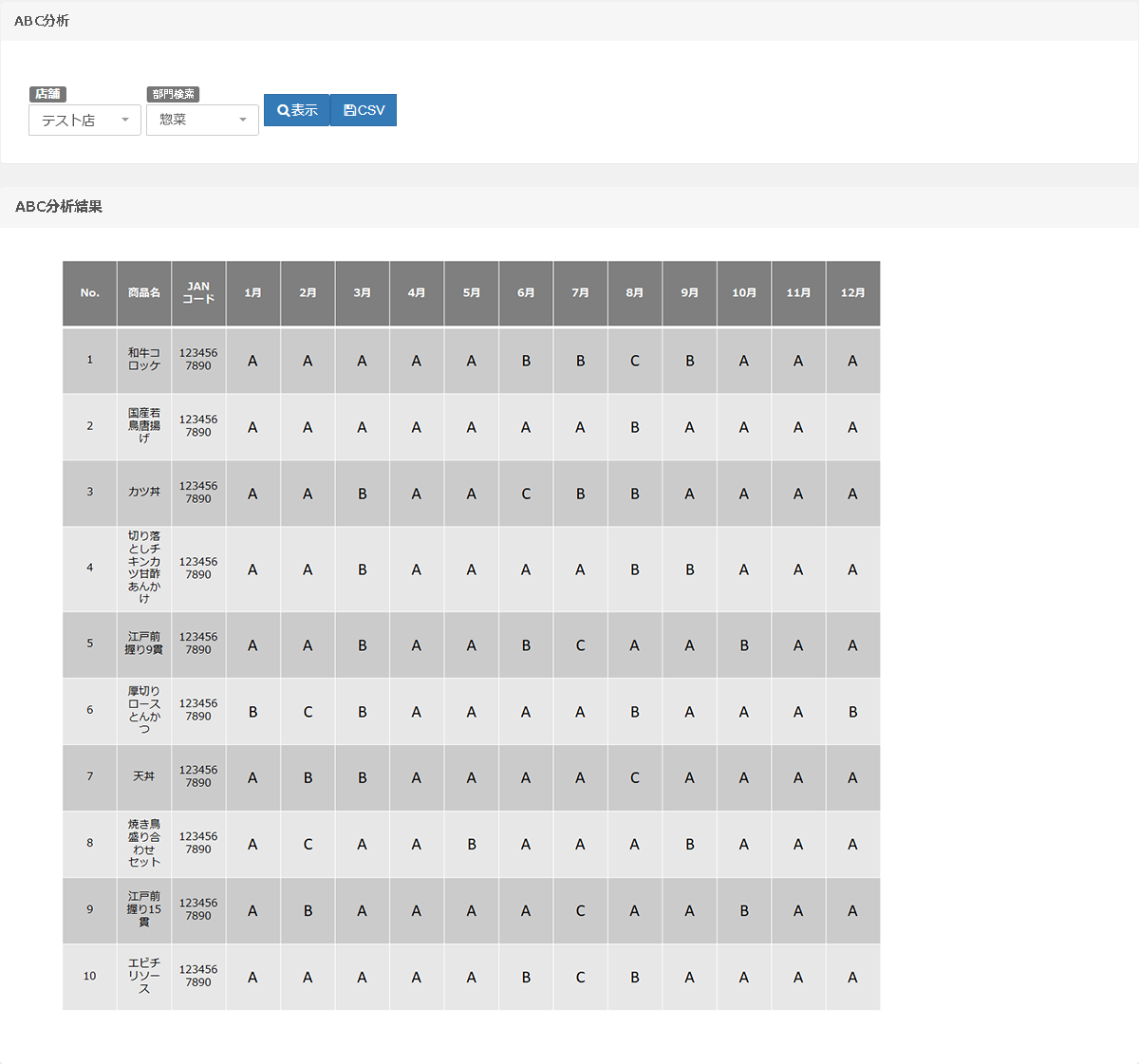Select the 天丼 product row name
Screen dimensions: 1139x1064
point(144,777)
